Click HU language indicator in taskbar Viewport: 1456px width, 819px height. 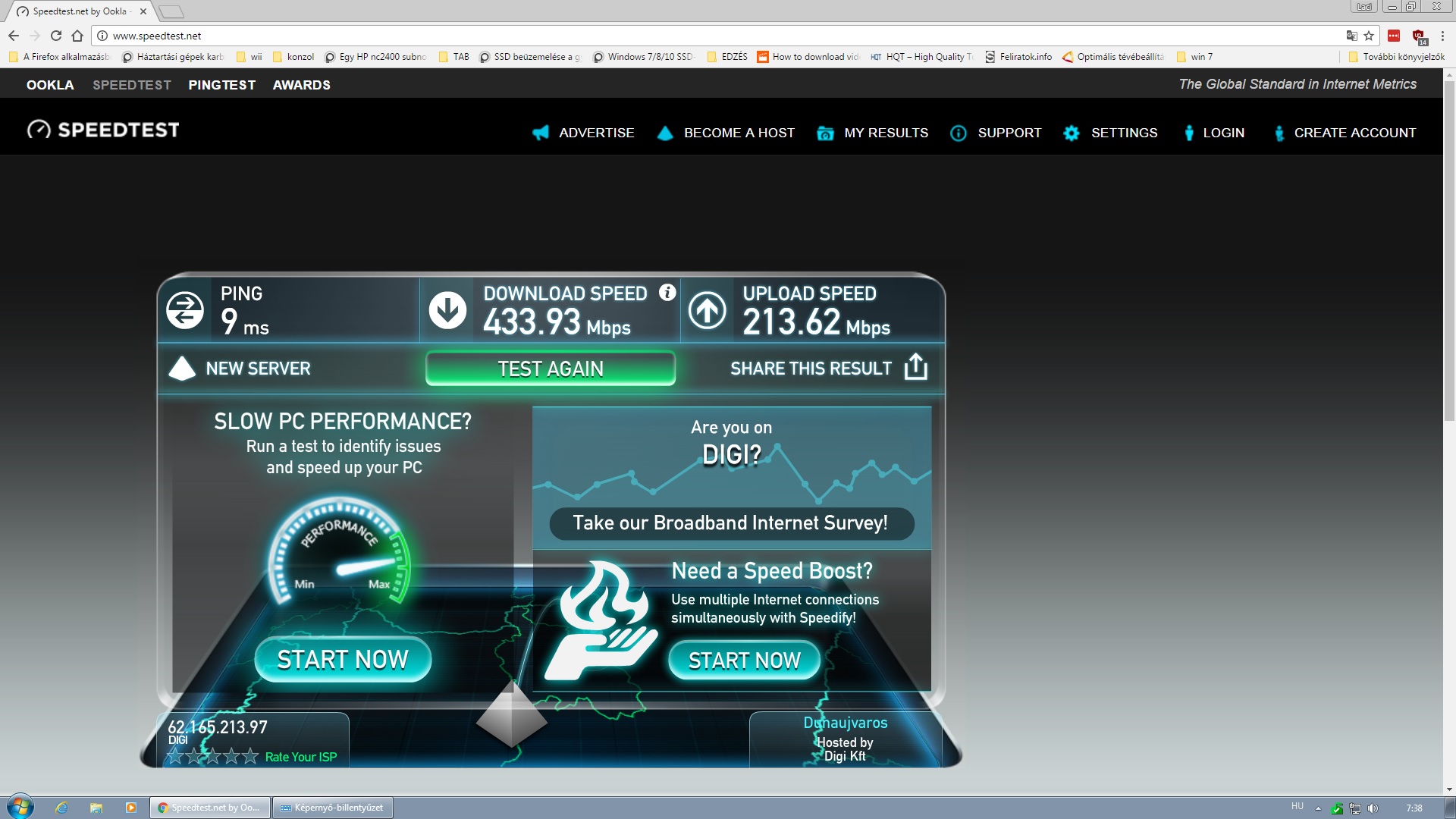tap(1298, 807)
